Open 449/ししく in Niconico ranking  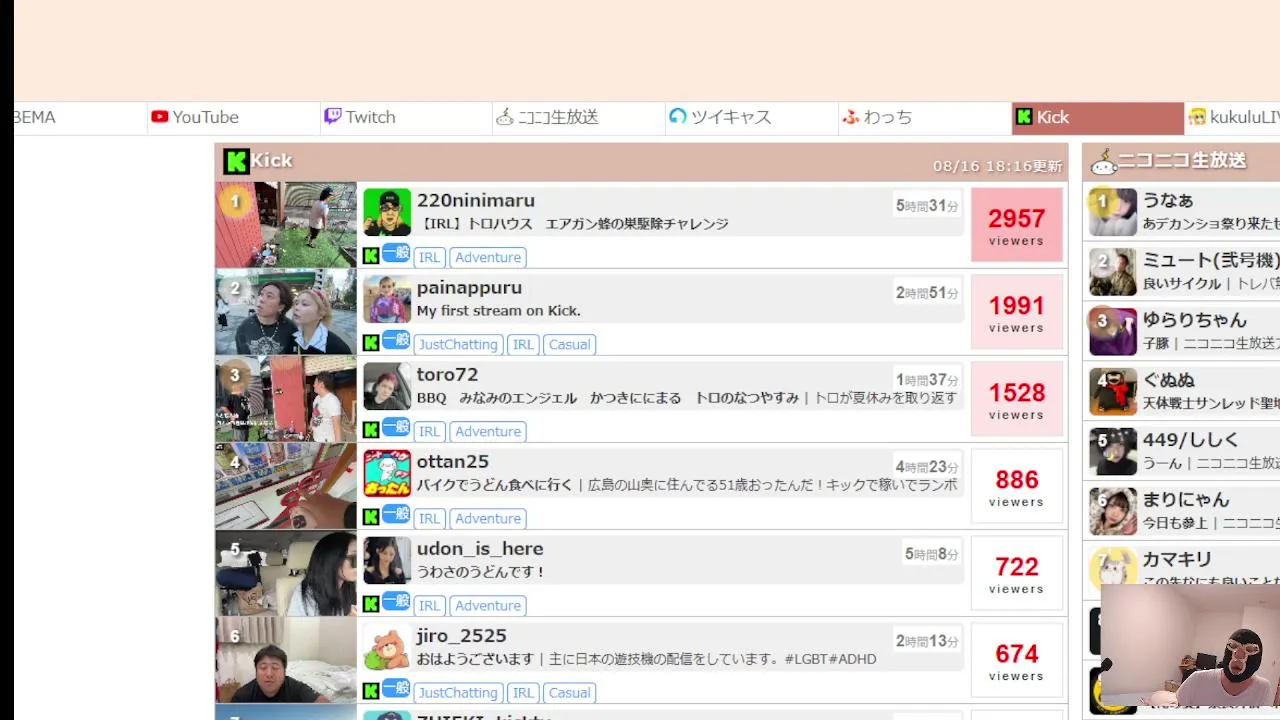(x=1191, y=440)
